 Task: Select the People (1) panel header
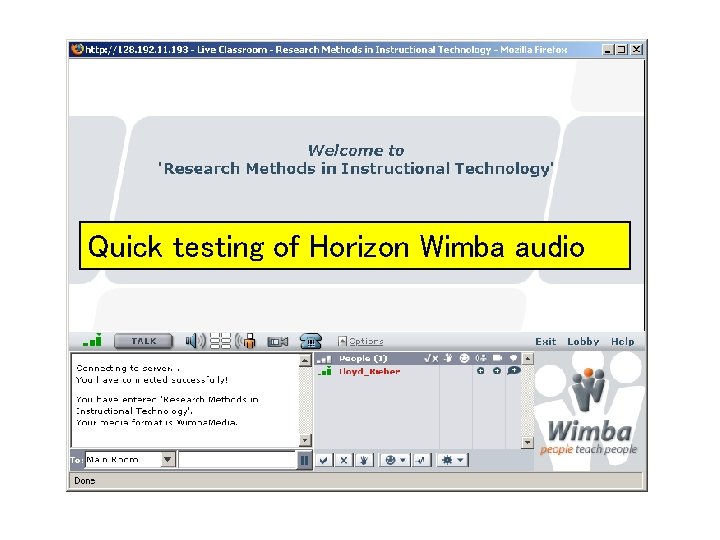pos(363,358)
